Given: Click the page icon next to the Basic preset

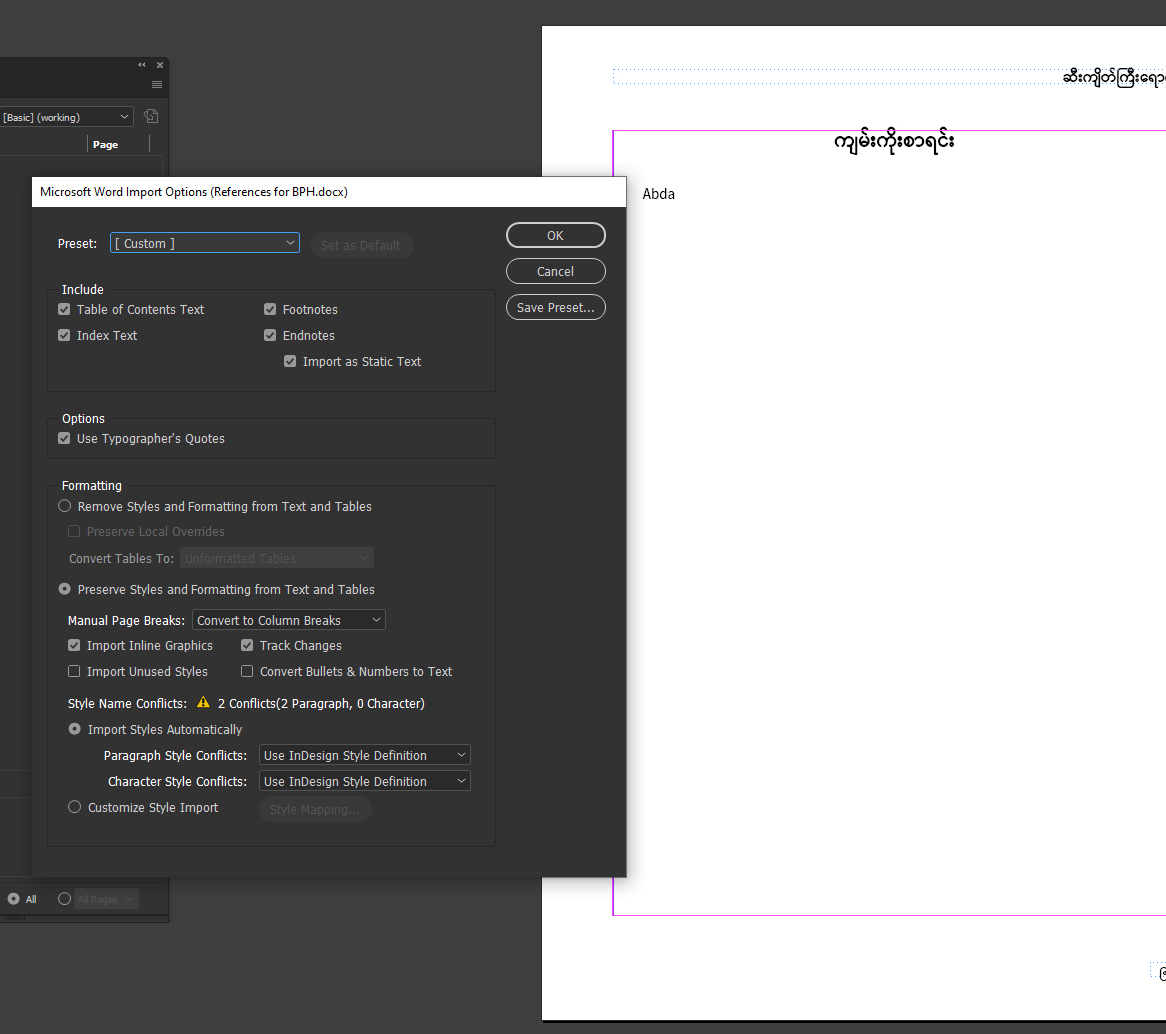Looking at the screenshot, I should [150, 116].
